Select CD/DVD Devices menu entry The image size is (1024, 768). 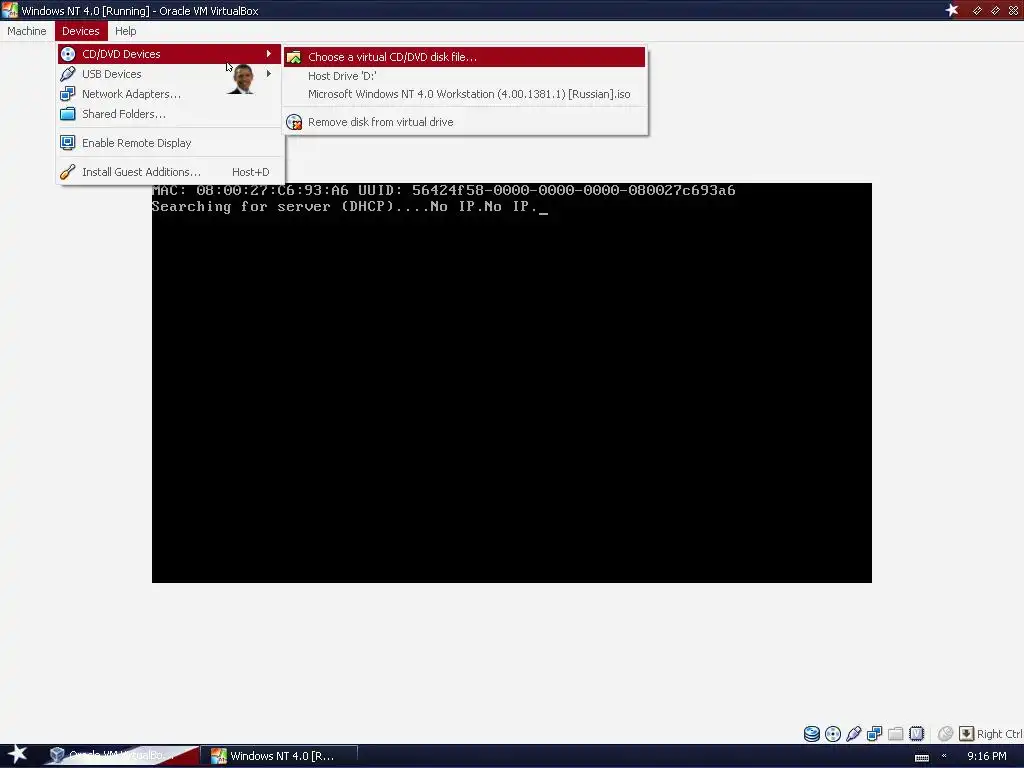[x=170, y=54]
